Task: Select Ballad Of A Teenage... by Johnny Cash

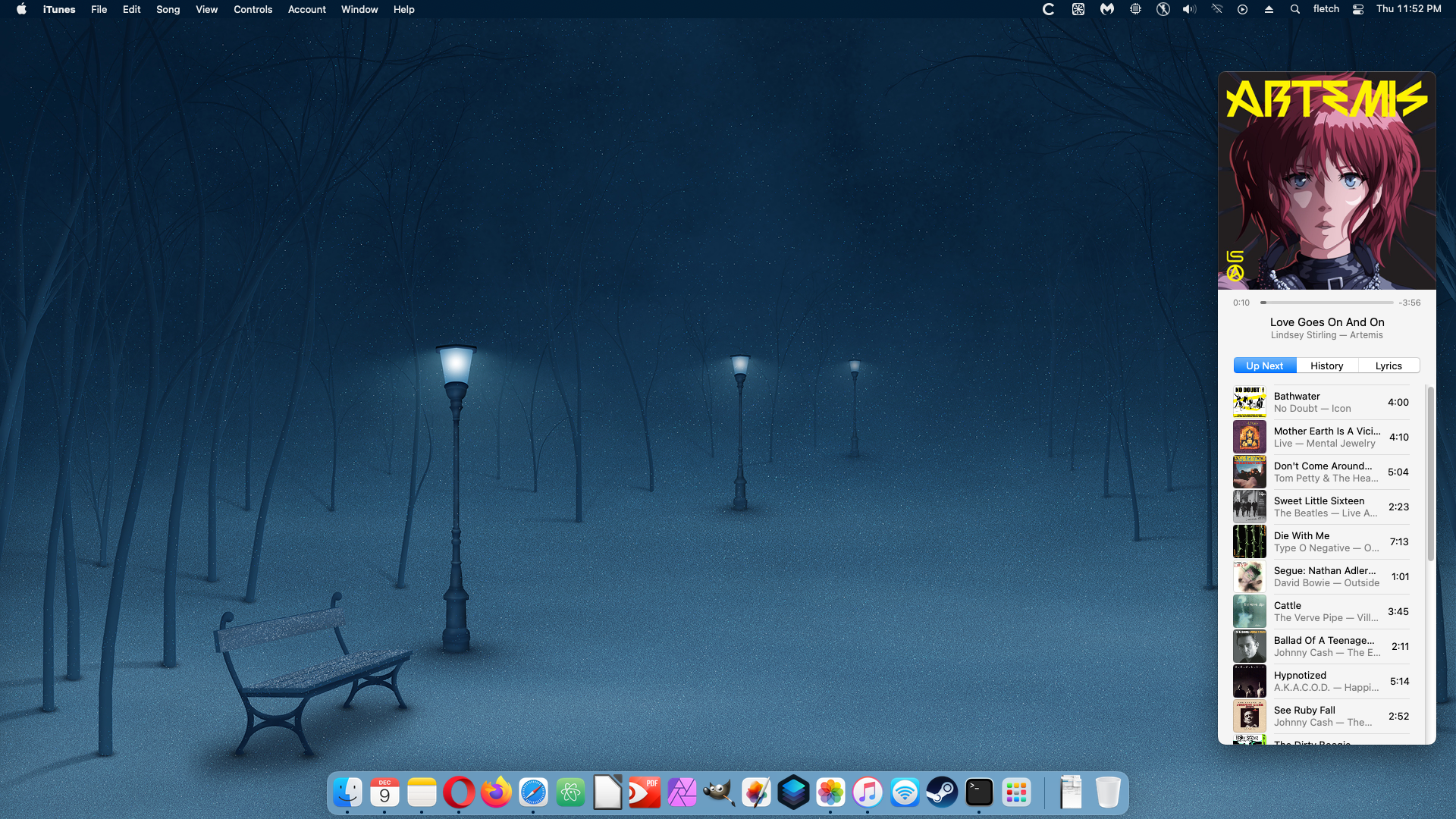Action: point(1321,647)
